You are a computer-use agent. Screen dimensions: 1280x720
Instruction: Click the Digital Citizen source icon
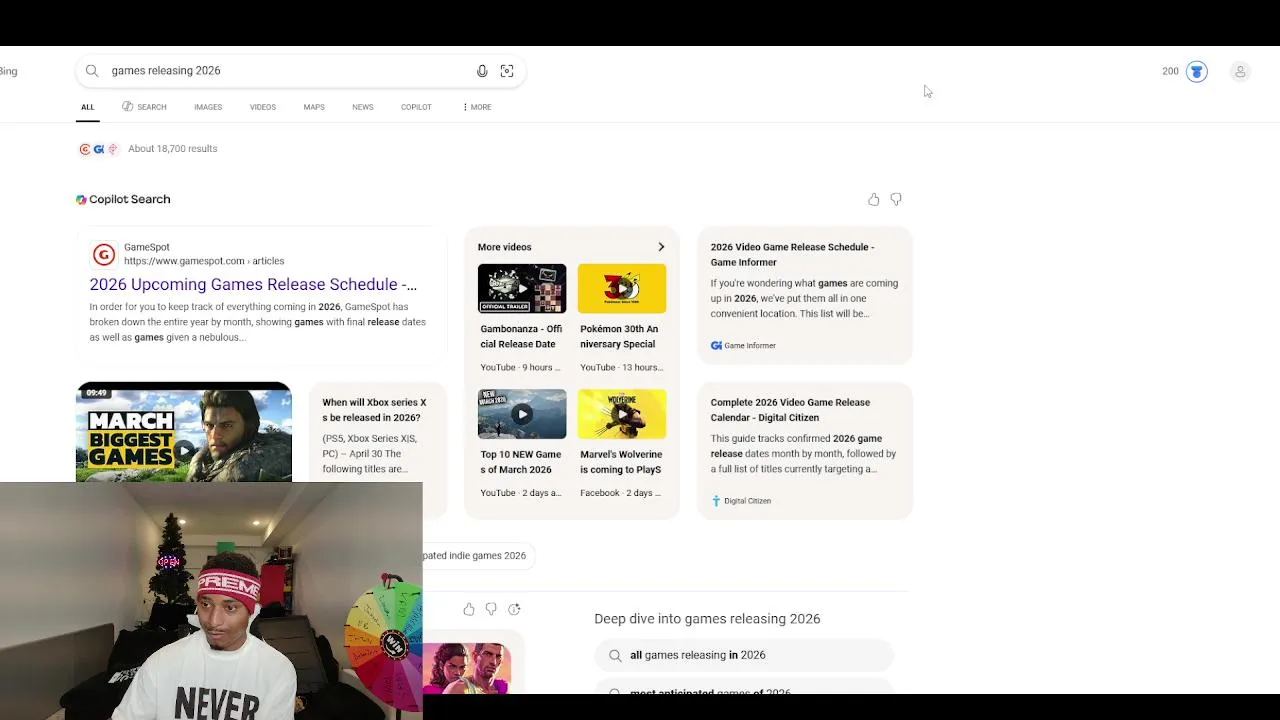(x=716, y=501)
